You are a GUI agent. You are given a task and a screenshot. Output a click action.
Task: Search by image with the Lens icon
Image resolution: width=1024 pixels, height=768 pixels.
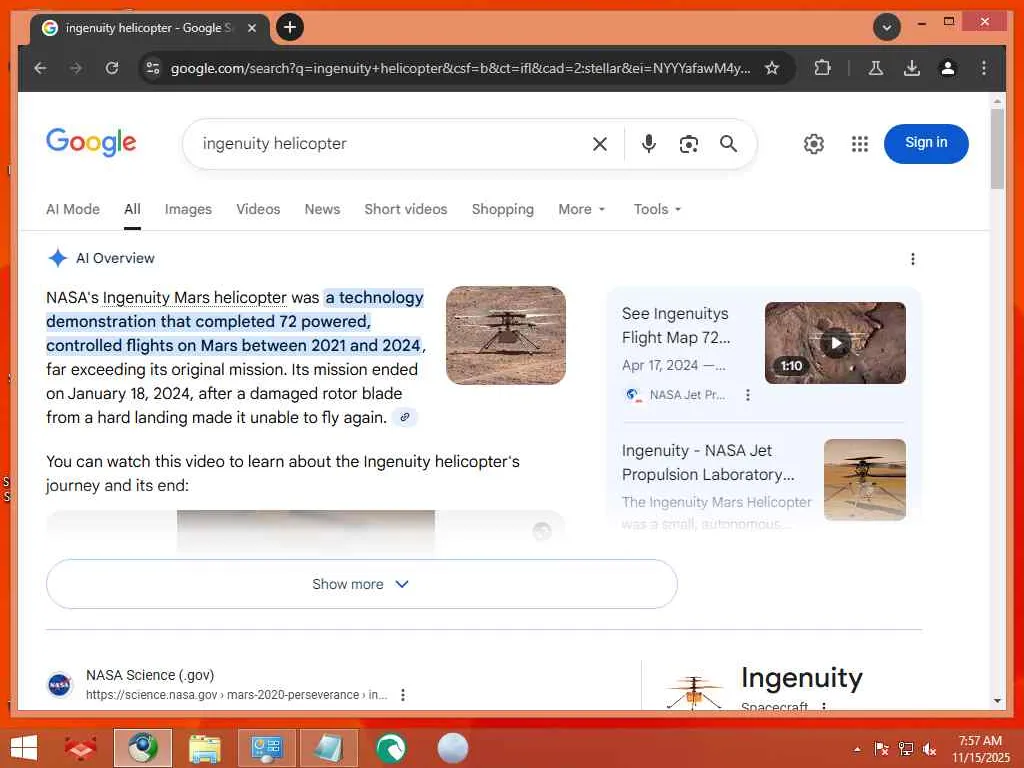(x=688, y=144)
